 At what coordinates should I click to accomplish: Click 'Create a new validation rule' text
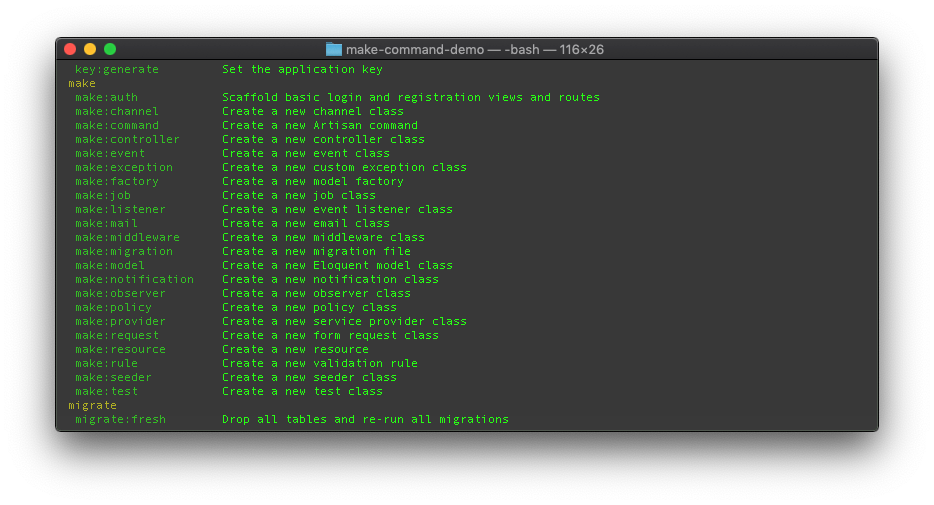(x=320, y=363)
